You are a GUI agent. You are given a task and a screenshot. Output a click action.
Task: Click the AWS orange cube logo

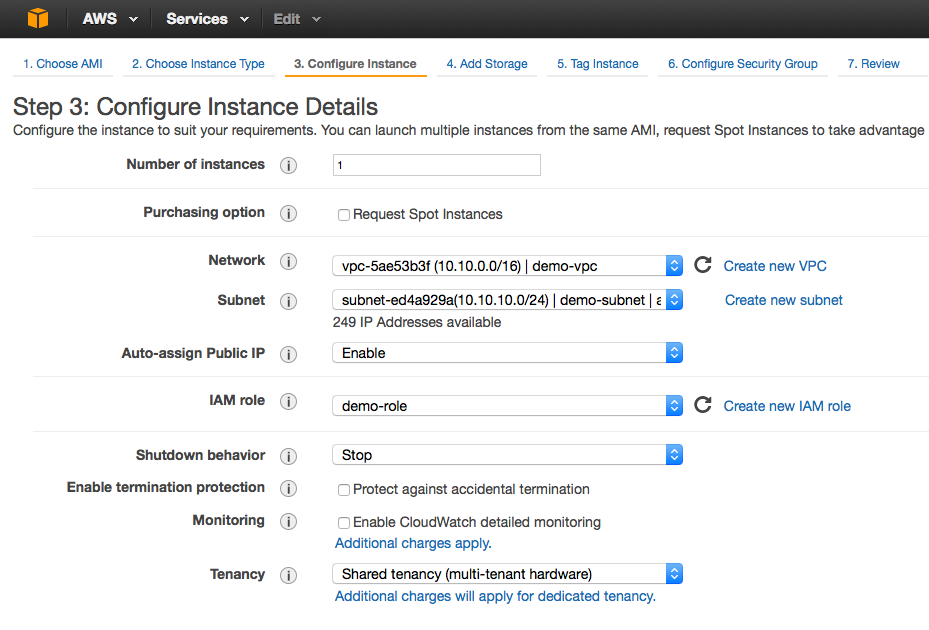click(38, 18)
